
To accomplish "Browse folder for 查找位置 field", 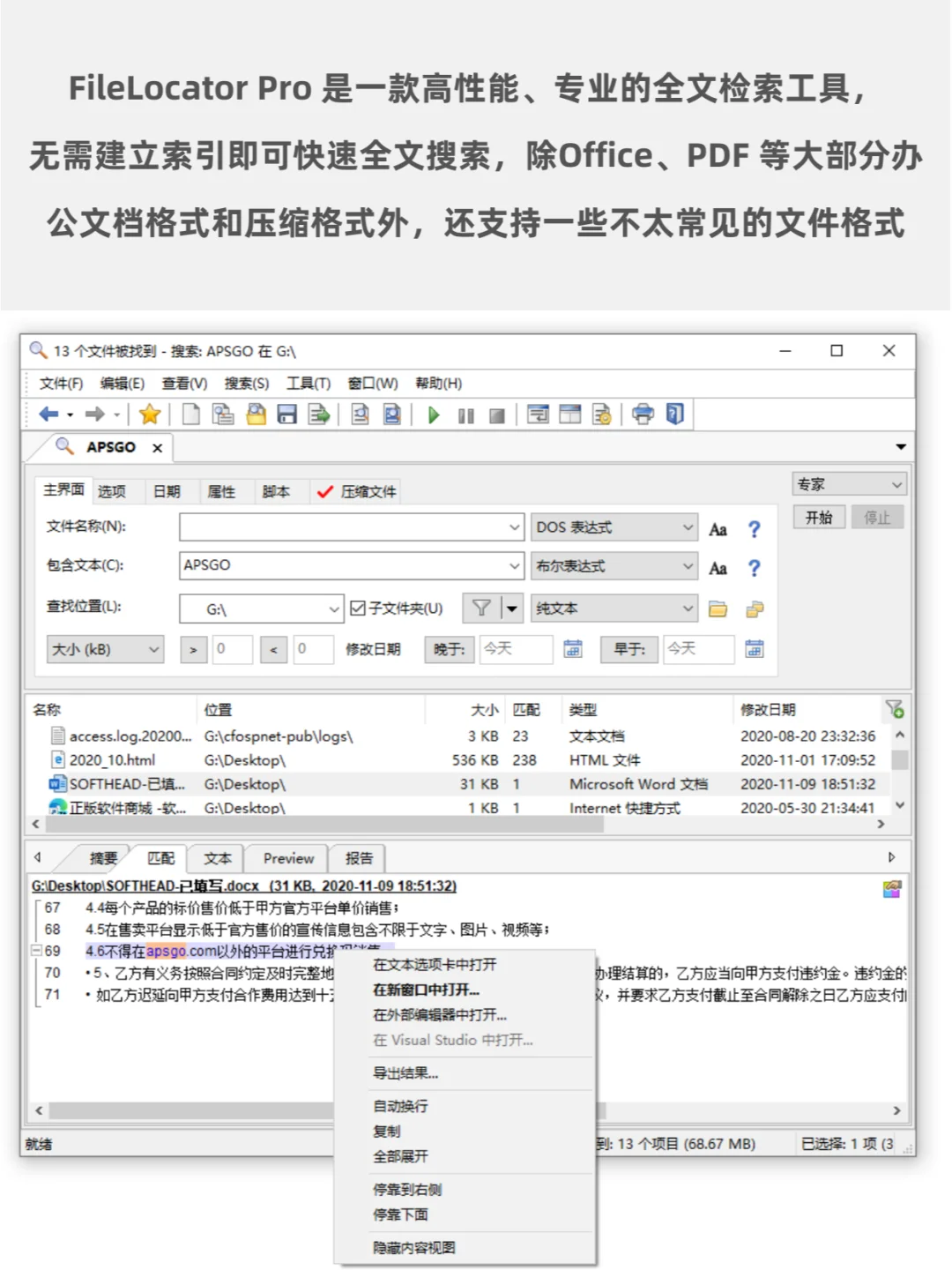I will point(718,609).
